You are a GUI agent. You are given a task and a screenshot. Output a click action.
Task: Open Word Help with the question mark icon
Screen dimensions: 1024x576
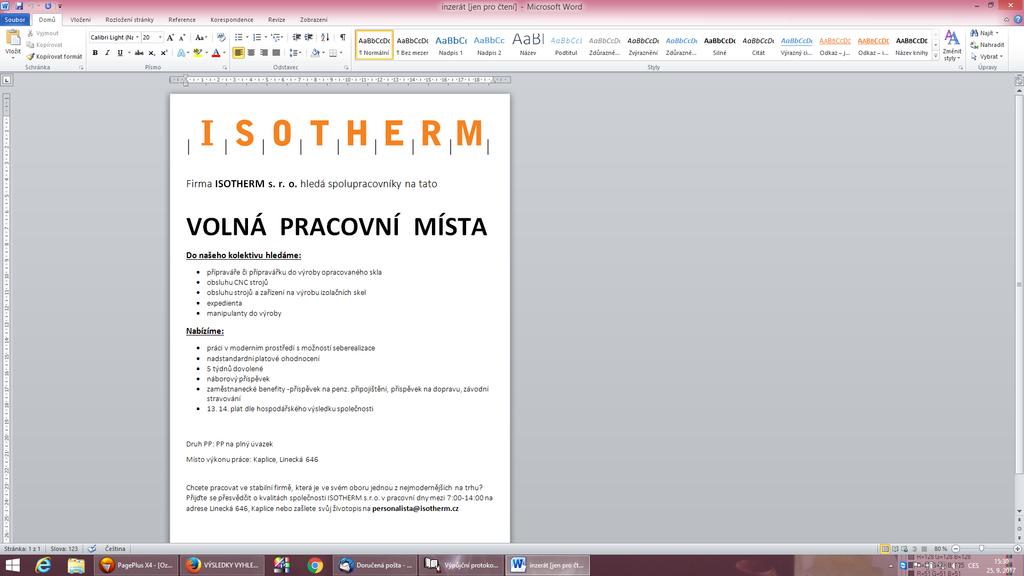(x=1015, y=20)
